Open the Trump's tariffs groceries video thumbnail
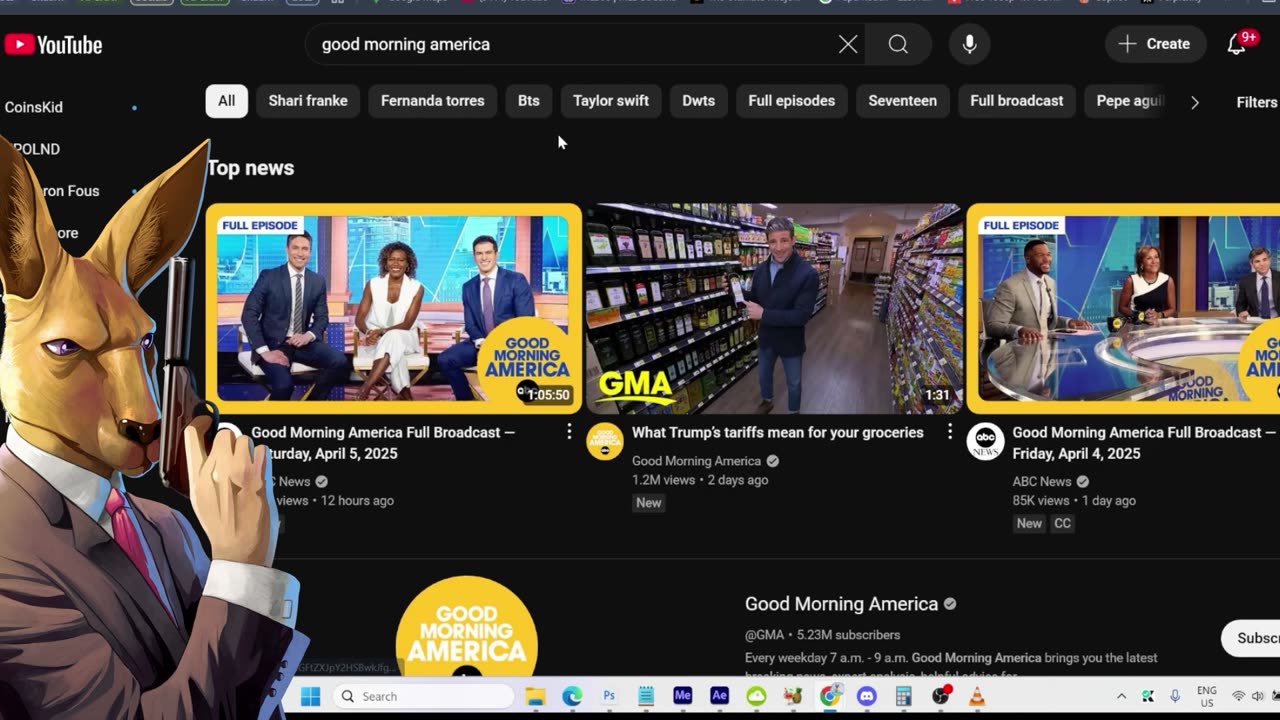Screen dimensions: 1280x720 [x=775, y=308]
